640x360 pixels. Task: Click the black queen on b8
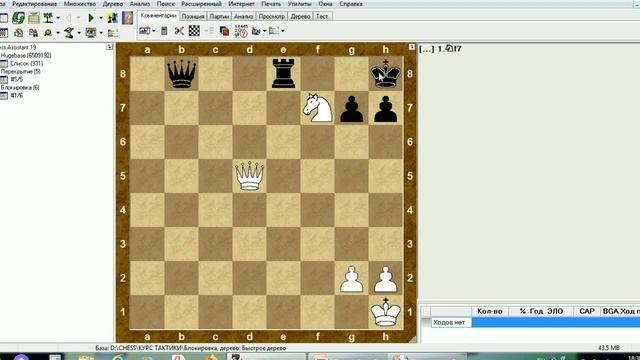181,74
